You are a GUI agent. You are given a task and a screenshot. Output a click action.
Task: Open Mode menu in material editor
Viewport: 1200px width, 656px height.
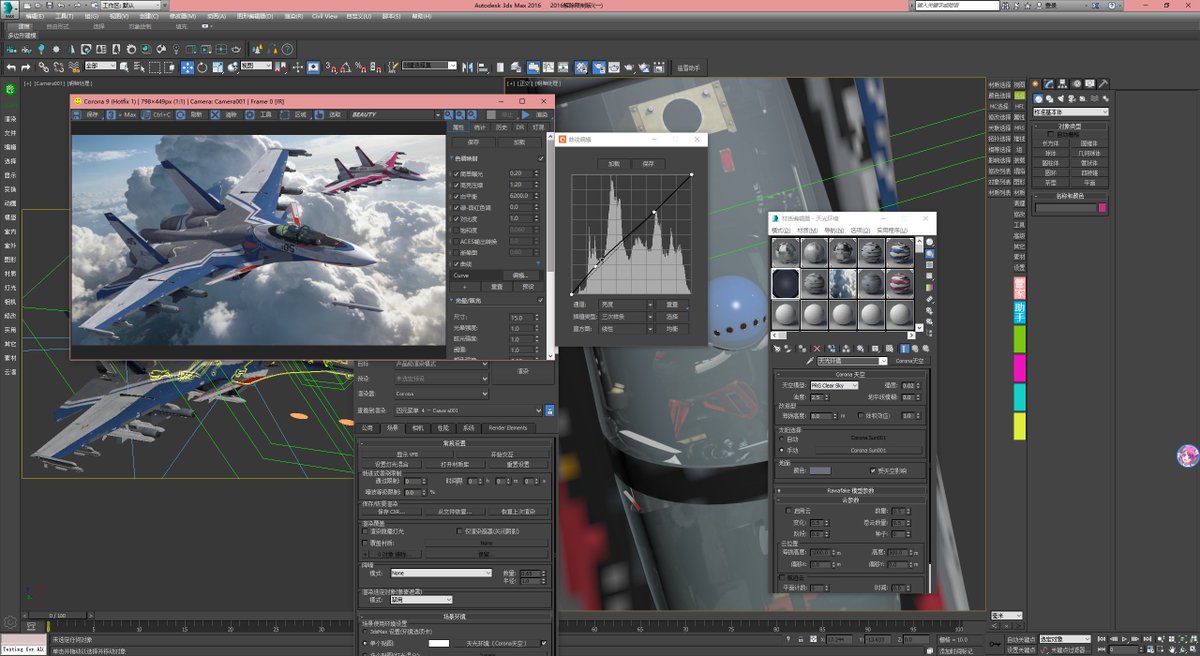pos(781,230)
